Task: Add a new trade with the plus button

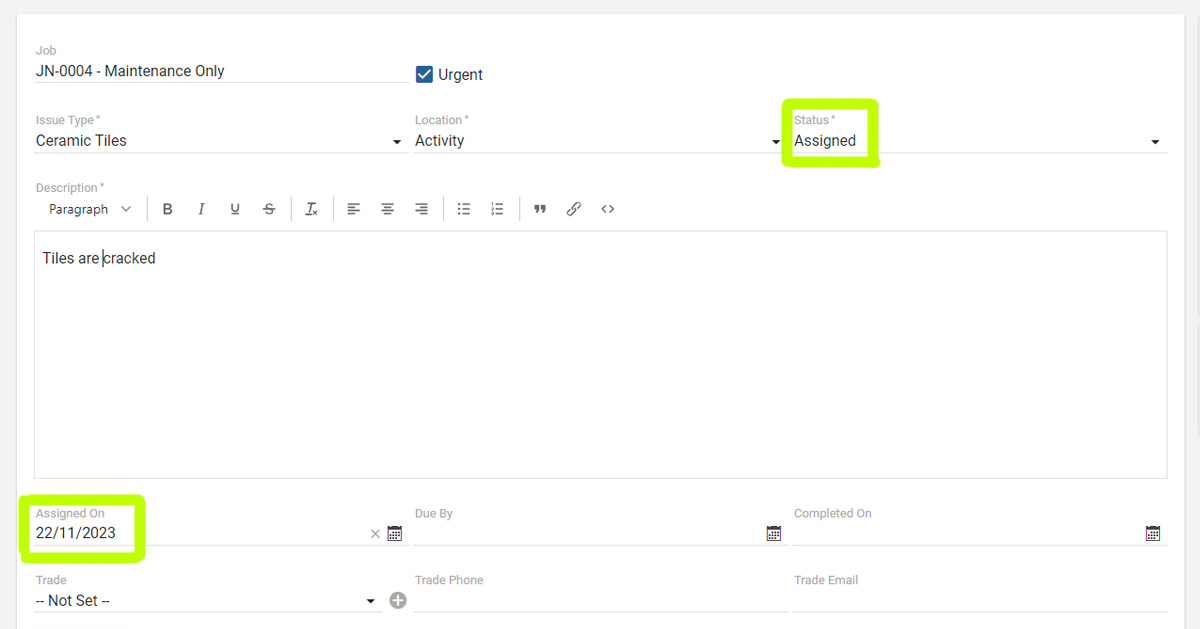Action: click(397, 601)
